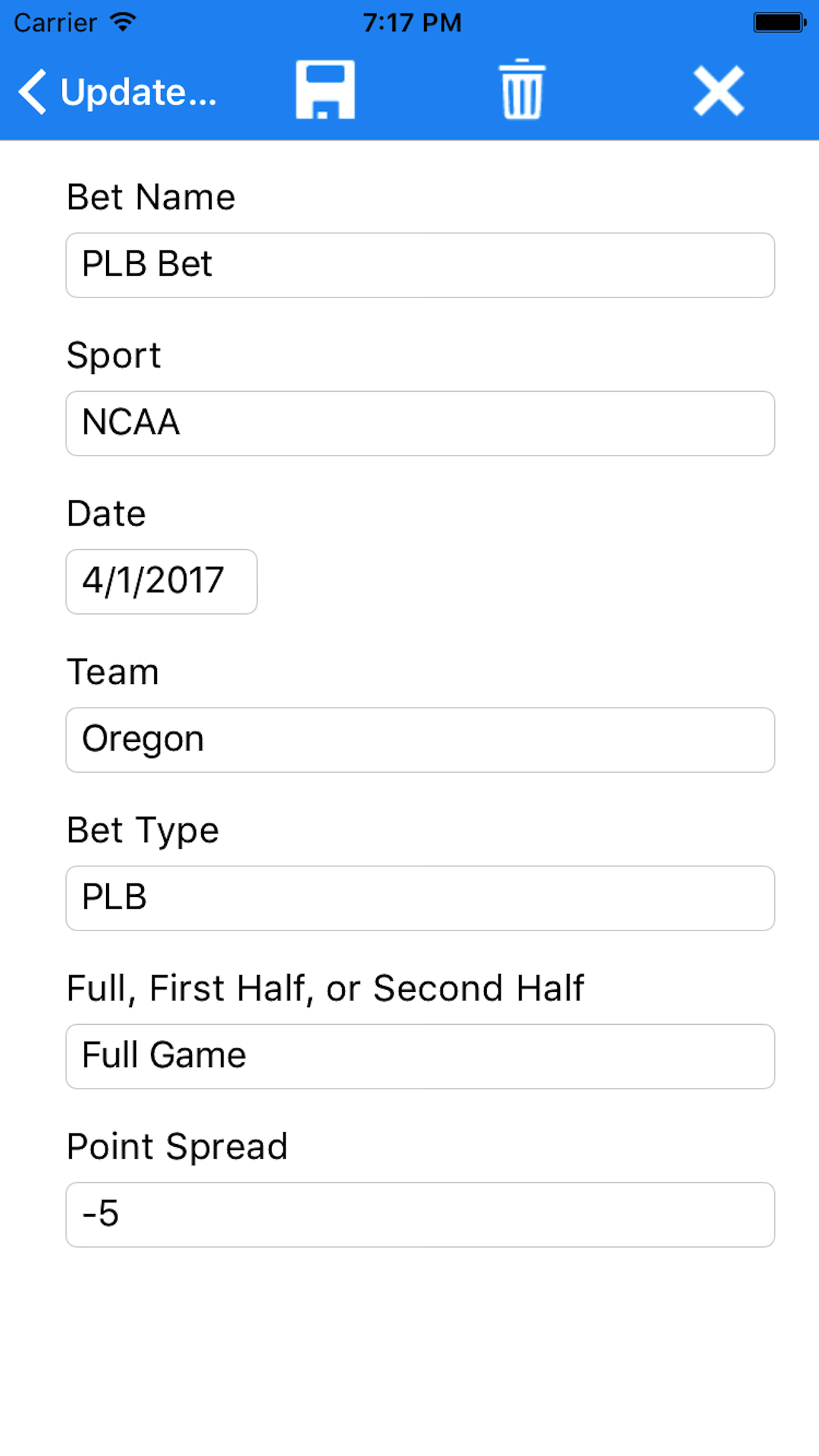
Task: Edit the Bet Name field containing PLB Bet
Action: pos(420,265)
